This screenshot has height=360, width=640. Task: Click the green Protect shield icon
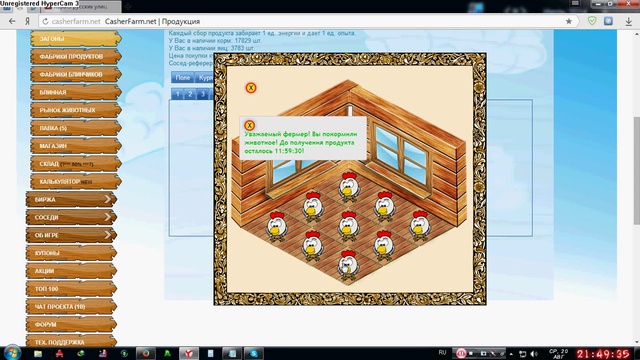click(x=592, y=21)
